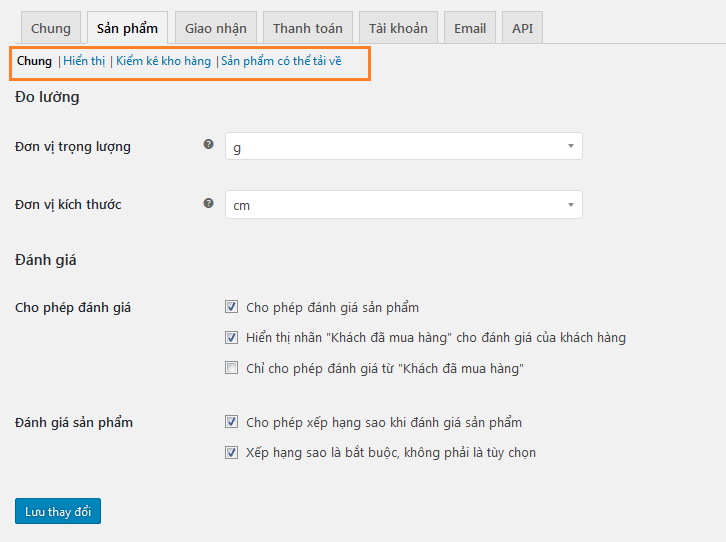726x542 pixels.
Task: Toggle Cho phép xếp hạng sao checkbox
Action: [232, 422]
